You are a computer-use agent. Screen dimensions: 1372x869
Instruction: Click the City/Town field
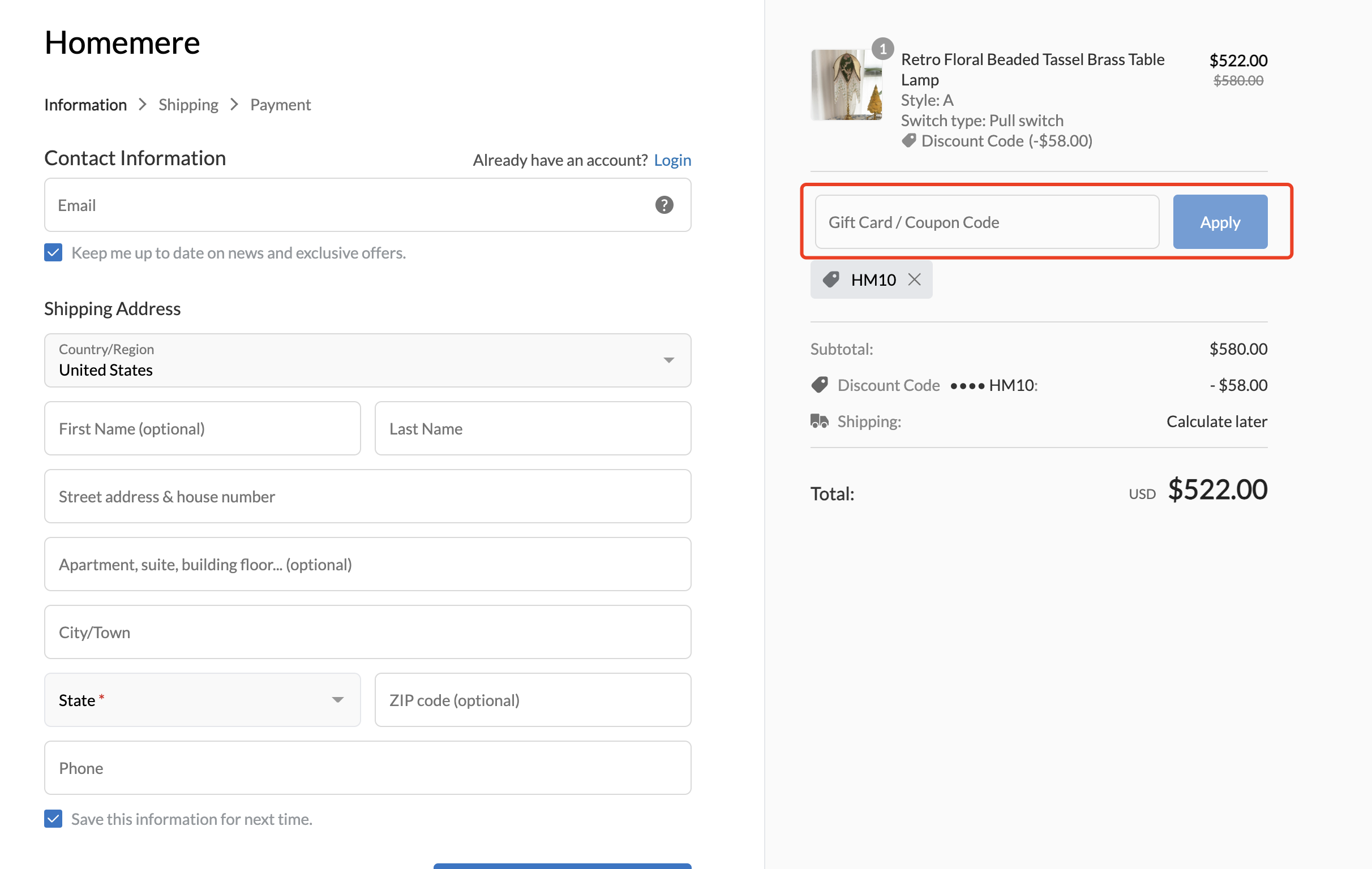(x=367, y=632)
